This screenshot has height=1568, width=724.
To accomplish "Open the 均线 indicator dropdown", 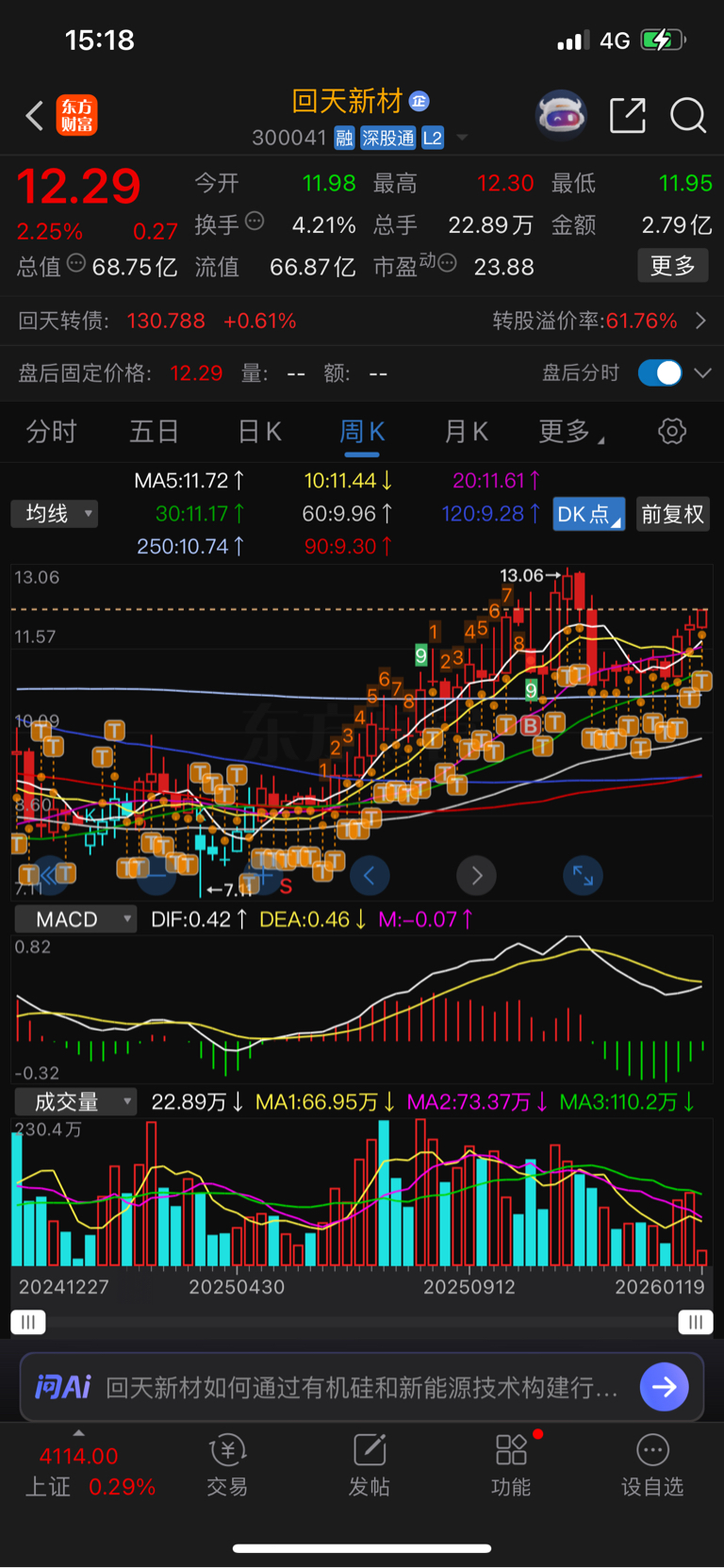I will (55, 513).
